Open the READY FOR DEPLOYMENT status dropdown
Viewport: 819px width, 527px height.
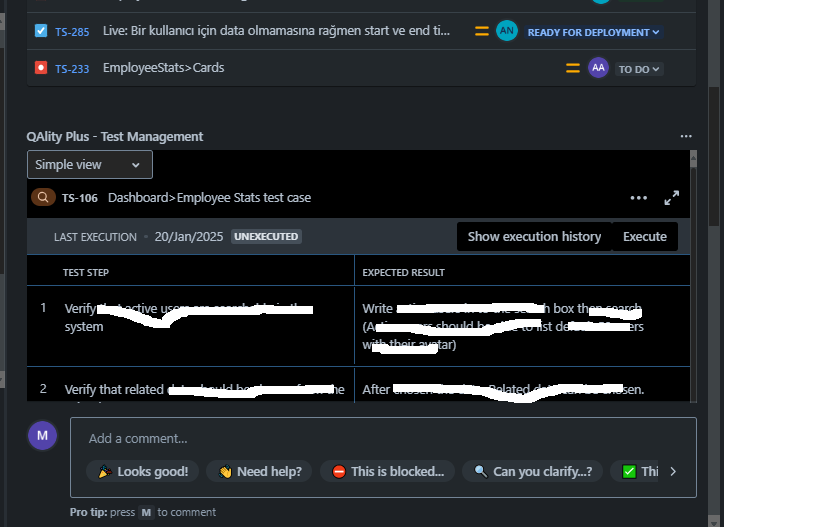[x=593, y=32]
